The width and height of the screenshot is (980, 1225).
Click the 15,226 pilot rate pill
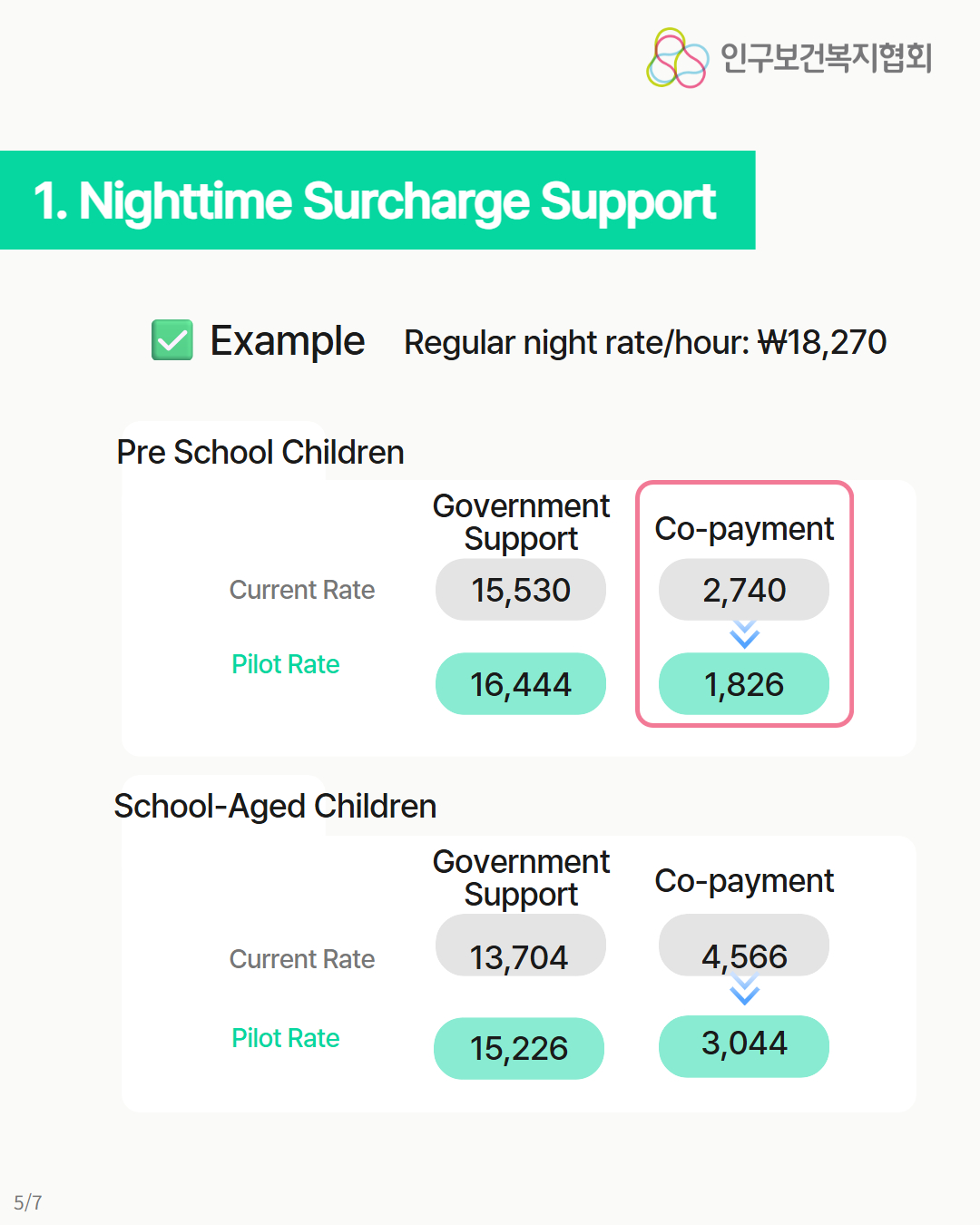point(519,1048)
